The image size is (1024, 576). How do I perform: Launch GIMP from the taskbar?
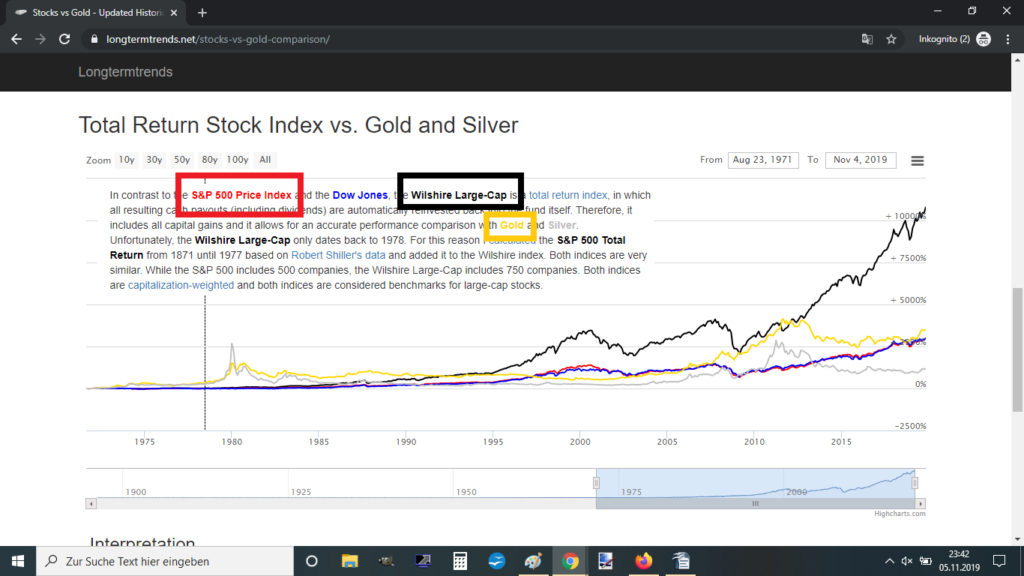[x=387, y=561]
